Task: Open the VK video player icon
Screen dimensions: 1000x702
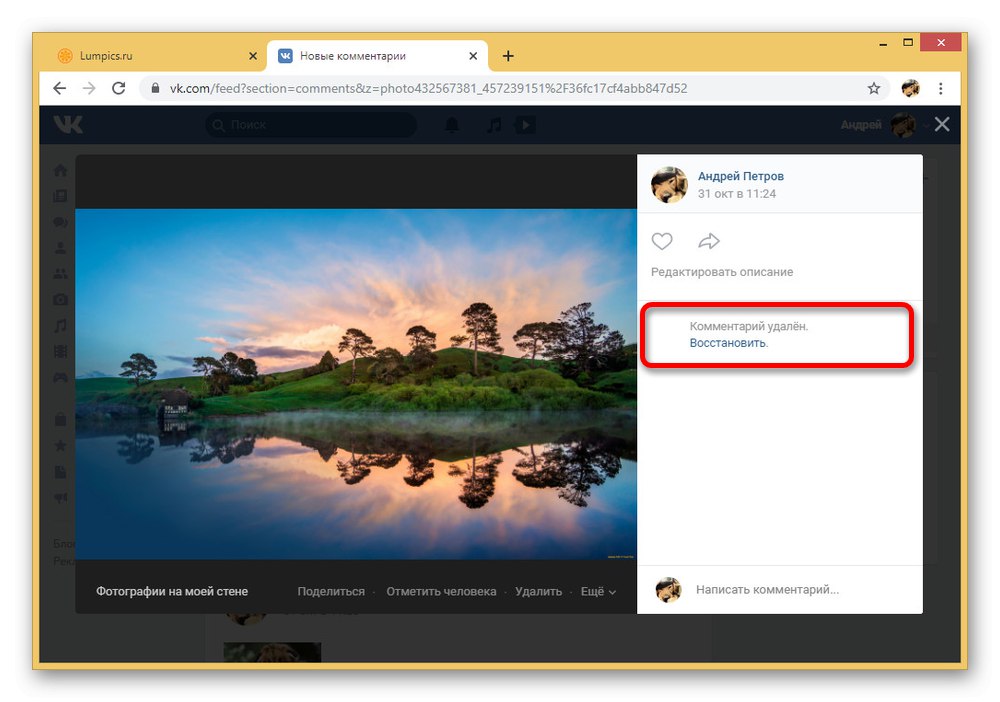Action: click(525, 124)
